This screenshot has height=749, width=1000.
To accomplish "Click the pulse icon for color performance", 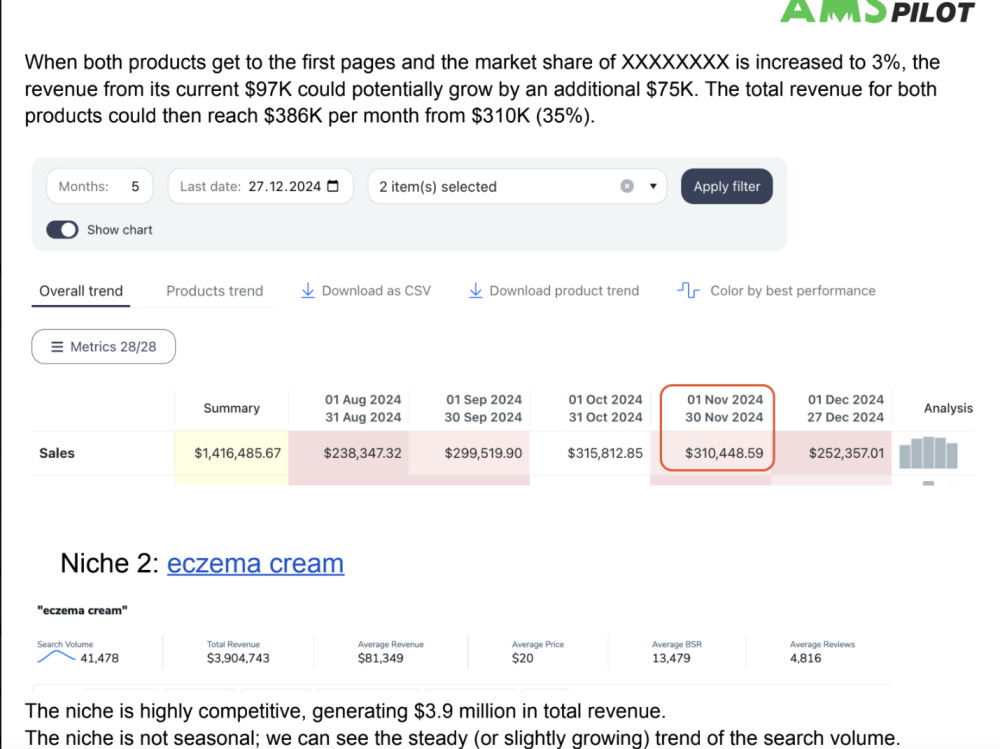I will click(x=688, y=291).
